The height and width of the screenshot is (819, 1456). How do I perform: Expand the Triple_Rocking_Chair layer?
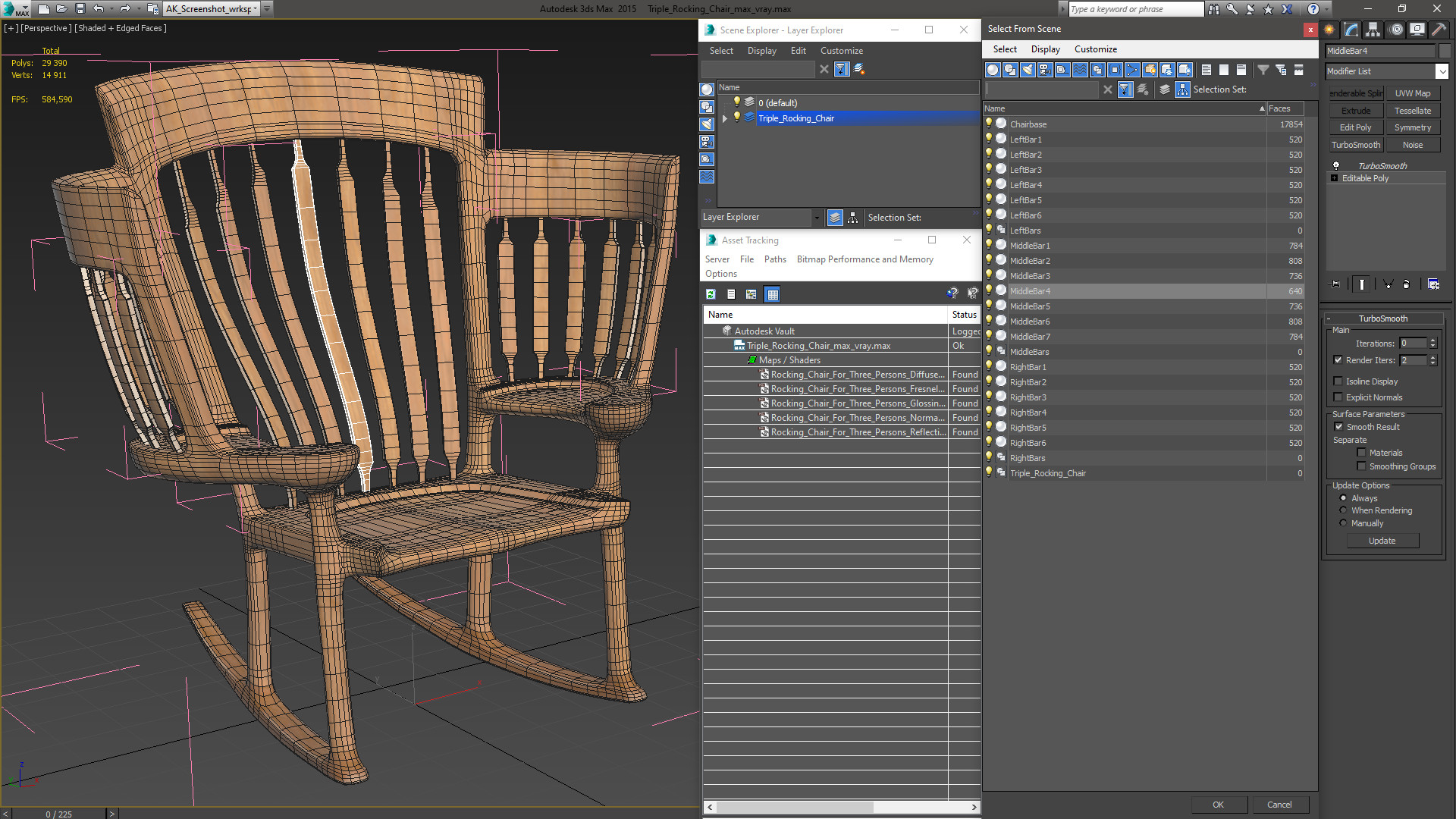click(x=725, y=118)
